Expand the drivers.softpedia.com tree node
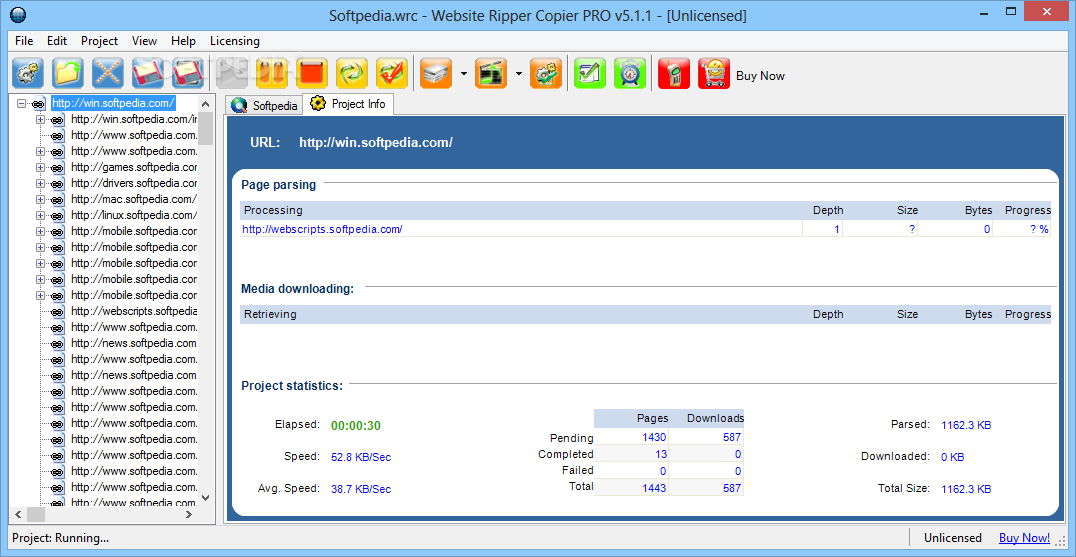The width and height of the screenshot is (1076, 557). point(40,183)
